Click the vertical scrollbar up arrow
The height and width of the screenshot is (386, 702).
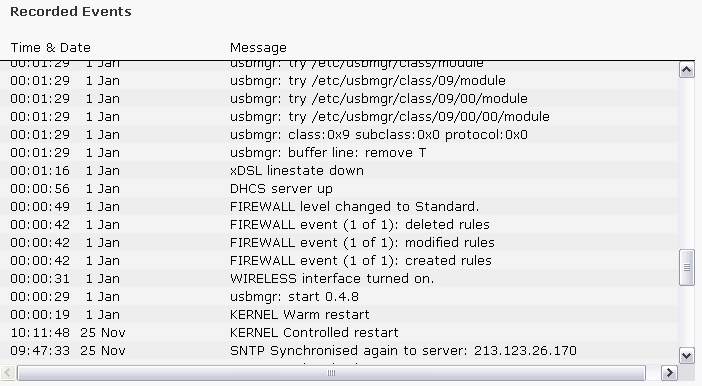687,69
